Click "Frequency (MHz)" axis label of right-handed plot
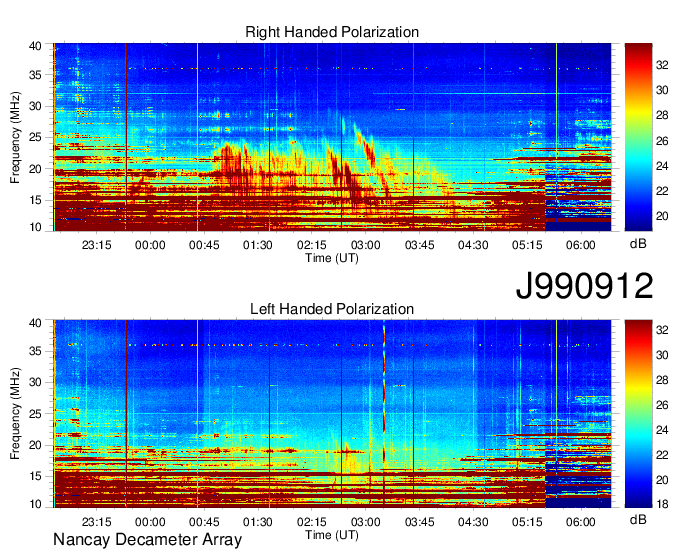Image resolution: width=680 pixels, height=552 pixels. coord(15,137)
